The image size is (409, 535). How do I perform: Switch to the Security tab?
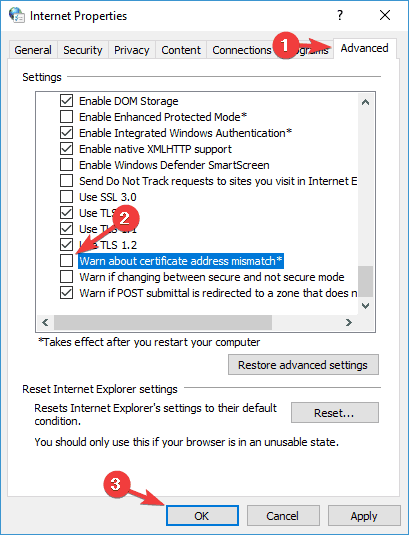(x=83, y=50)
